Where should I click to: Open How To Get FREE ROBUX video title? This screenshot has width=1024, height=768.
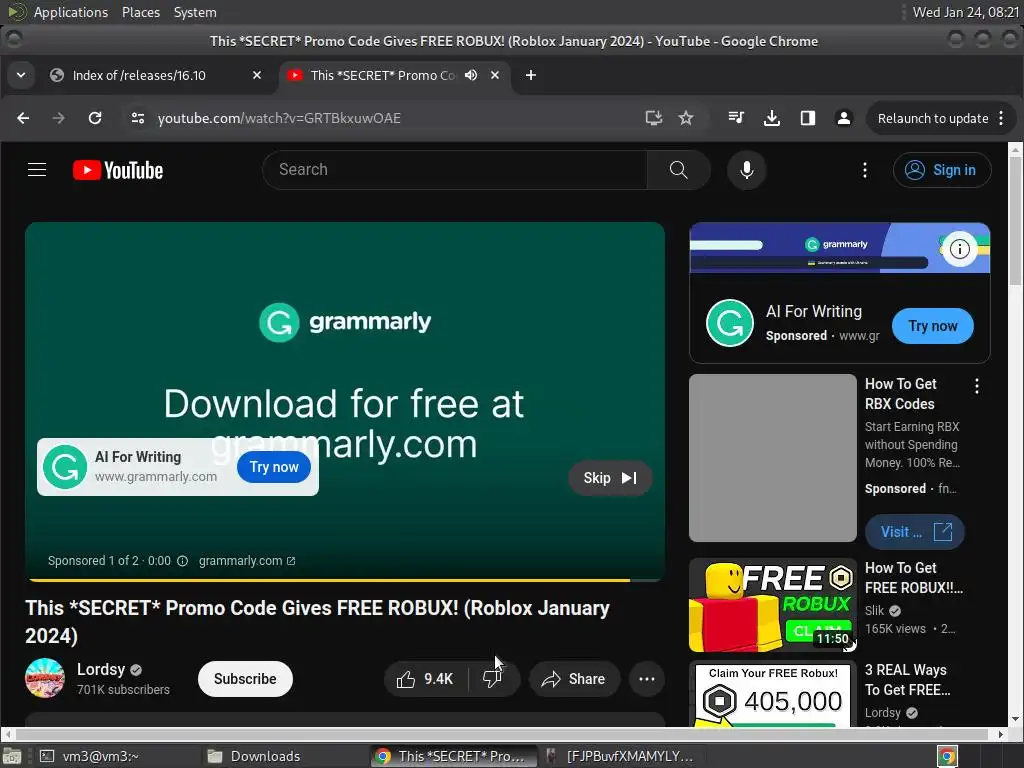click(x=914, y=578)
